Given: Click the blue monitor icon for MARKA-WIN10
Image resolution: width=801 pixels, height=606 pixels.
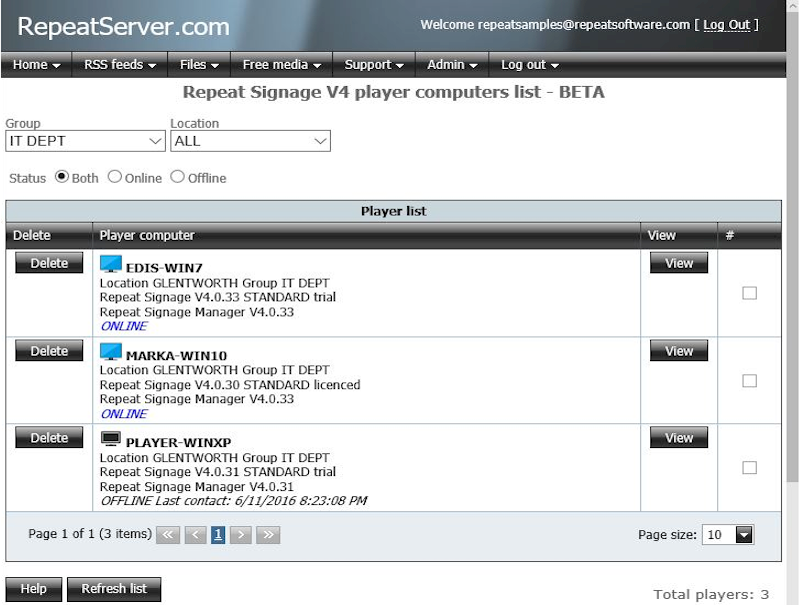Looking at the screenshot, I should click(111, 352).
